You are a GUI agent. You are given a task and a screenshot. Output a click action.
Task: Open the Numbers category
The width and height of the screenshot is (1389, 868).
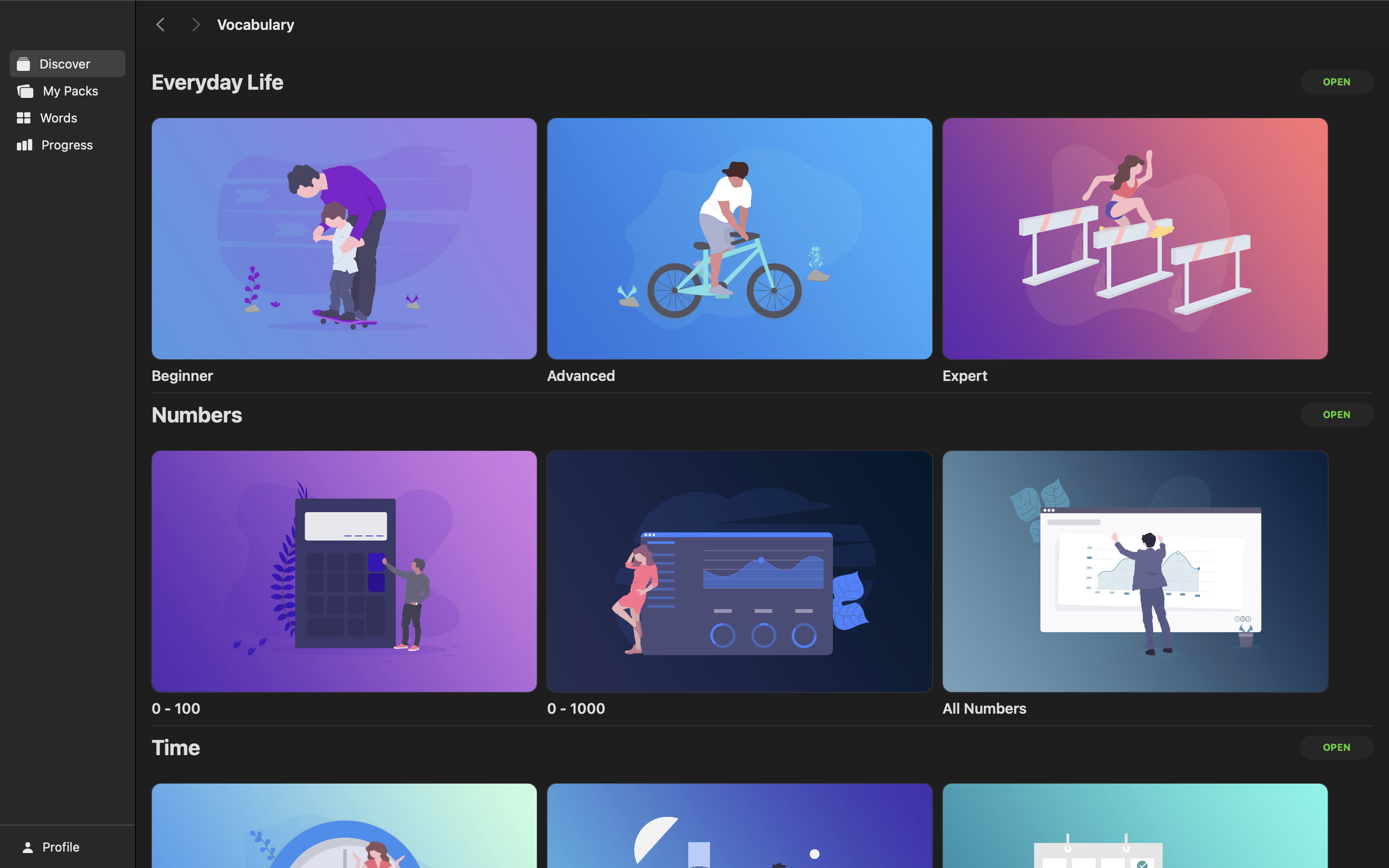[x=1336, y=415]
